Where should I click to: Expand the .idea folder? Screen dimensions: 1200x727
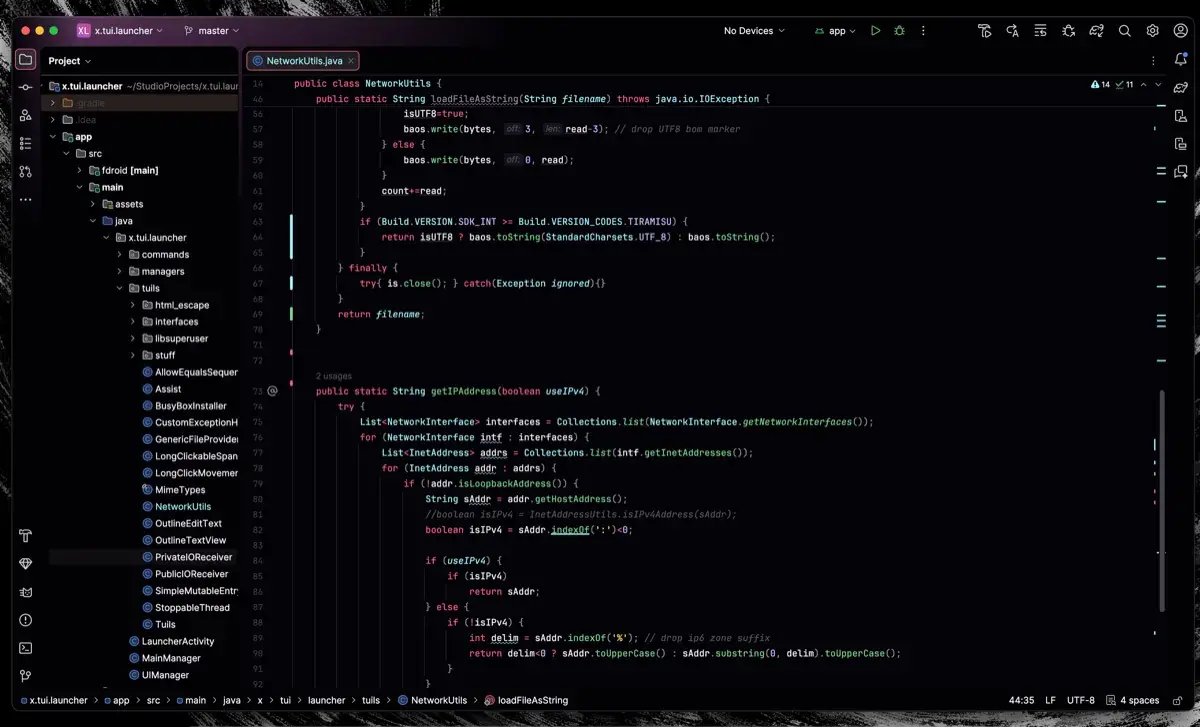click(54, 120)
